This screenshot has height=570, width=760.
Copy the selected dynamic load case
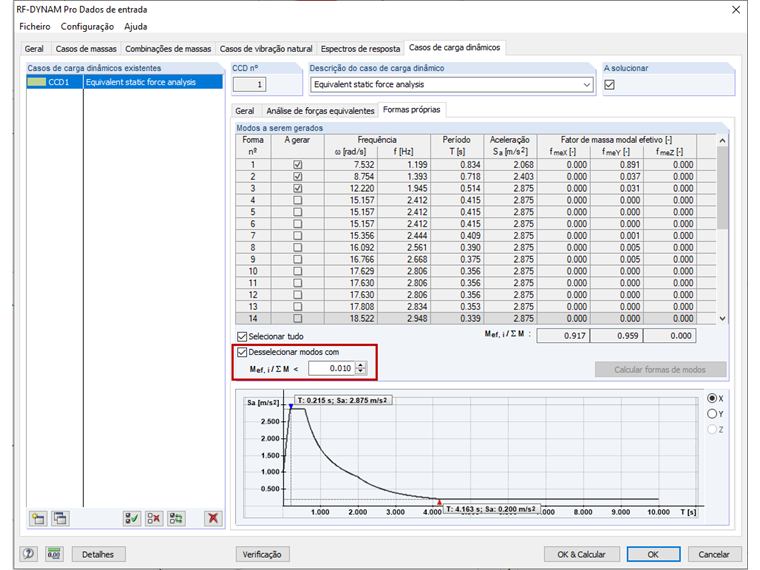(60, 519)
